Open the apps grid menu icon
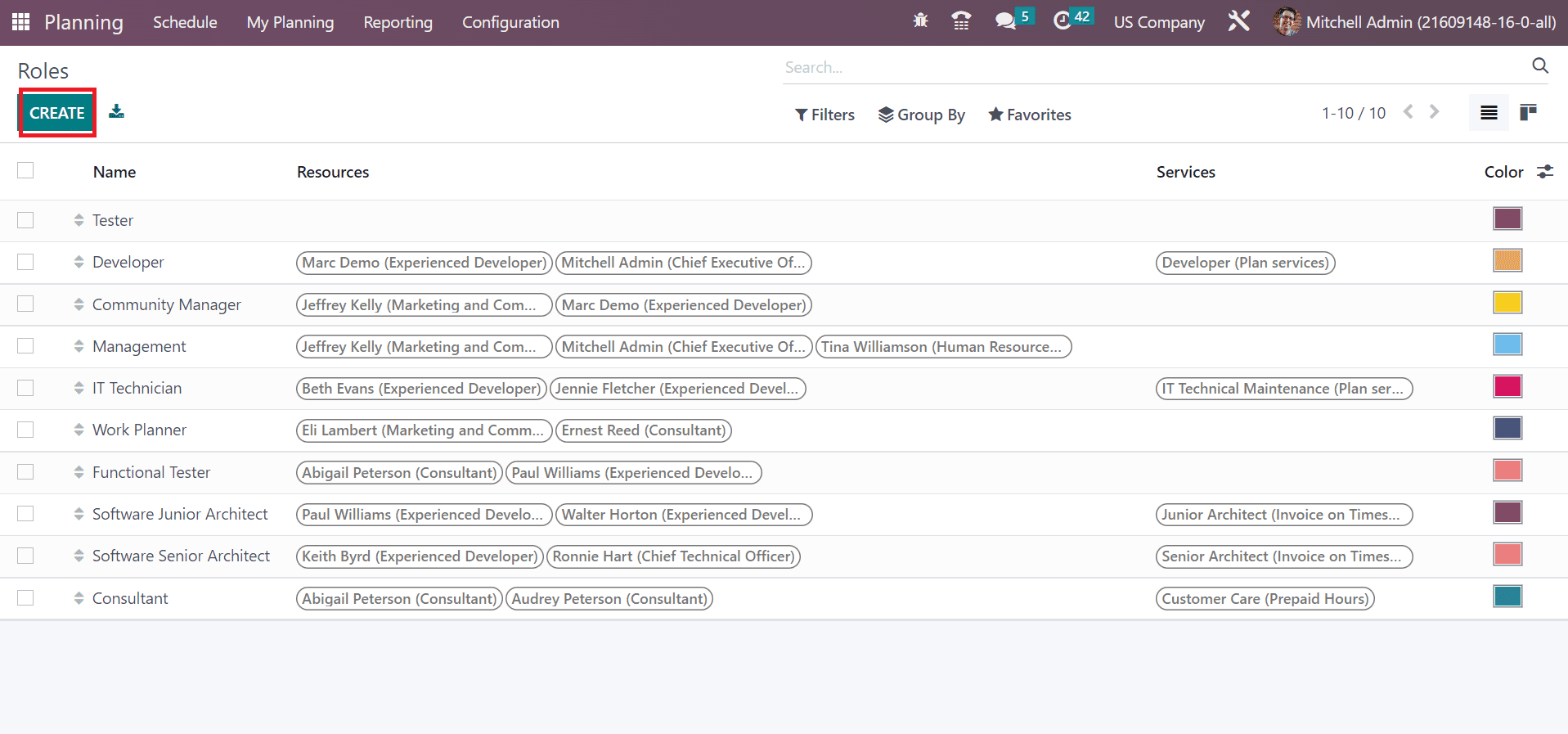 coord(21,22)
